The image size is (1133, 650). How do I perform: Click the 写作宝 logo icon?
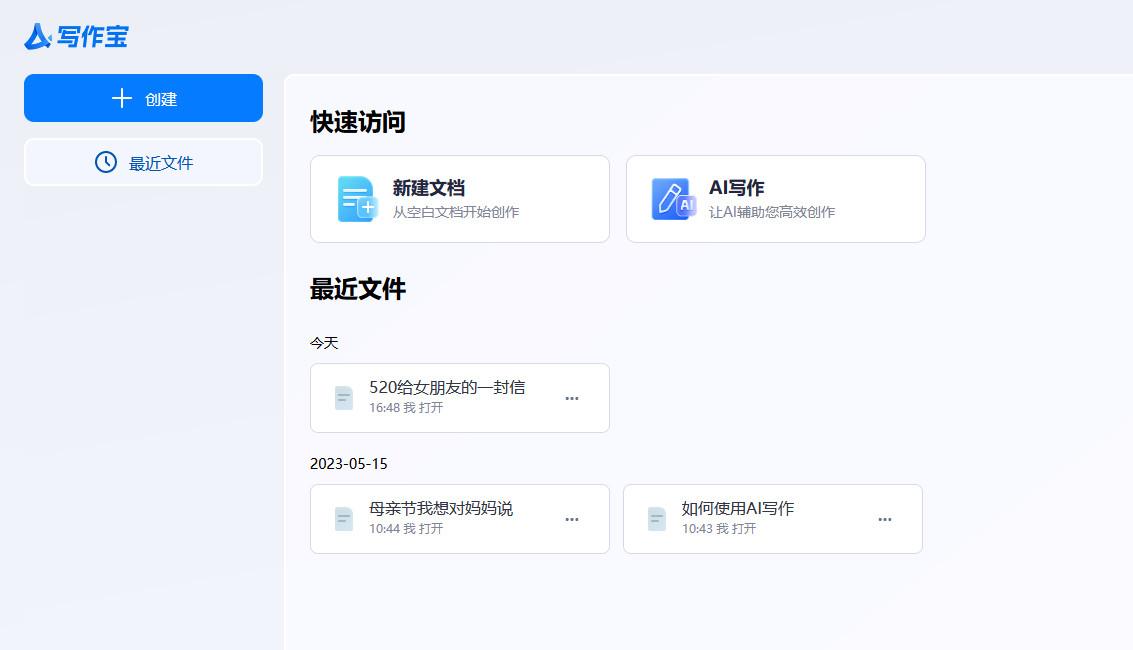click(38, 36)
